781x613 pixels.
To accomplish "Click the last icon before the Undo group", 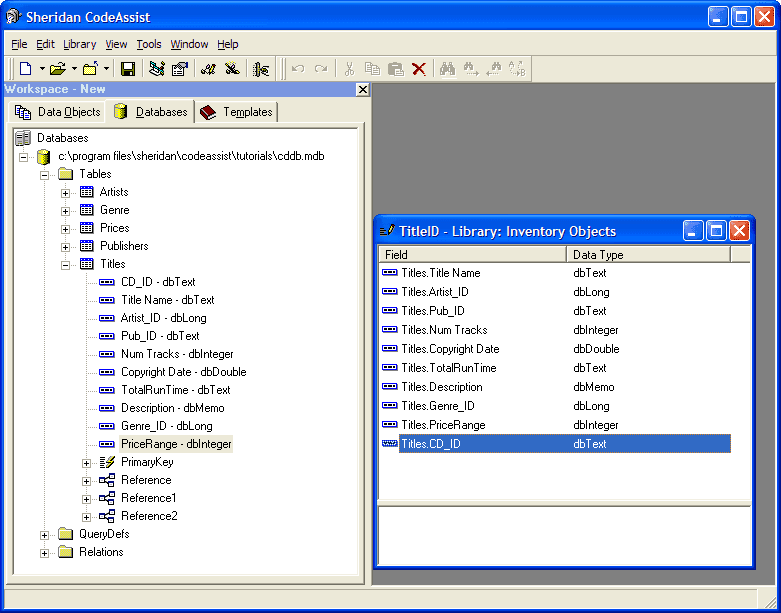I will point(261,69).
